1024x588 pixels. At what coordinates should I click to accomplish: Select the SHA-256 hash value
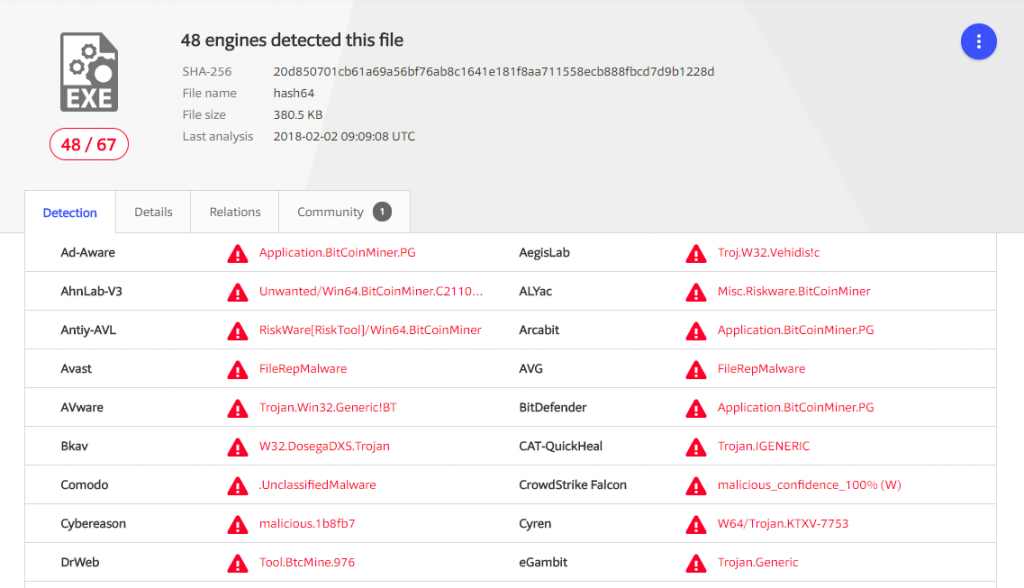click(493, 72)
